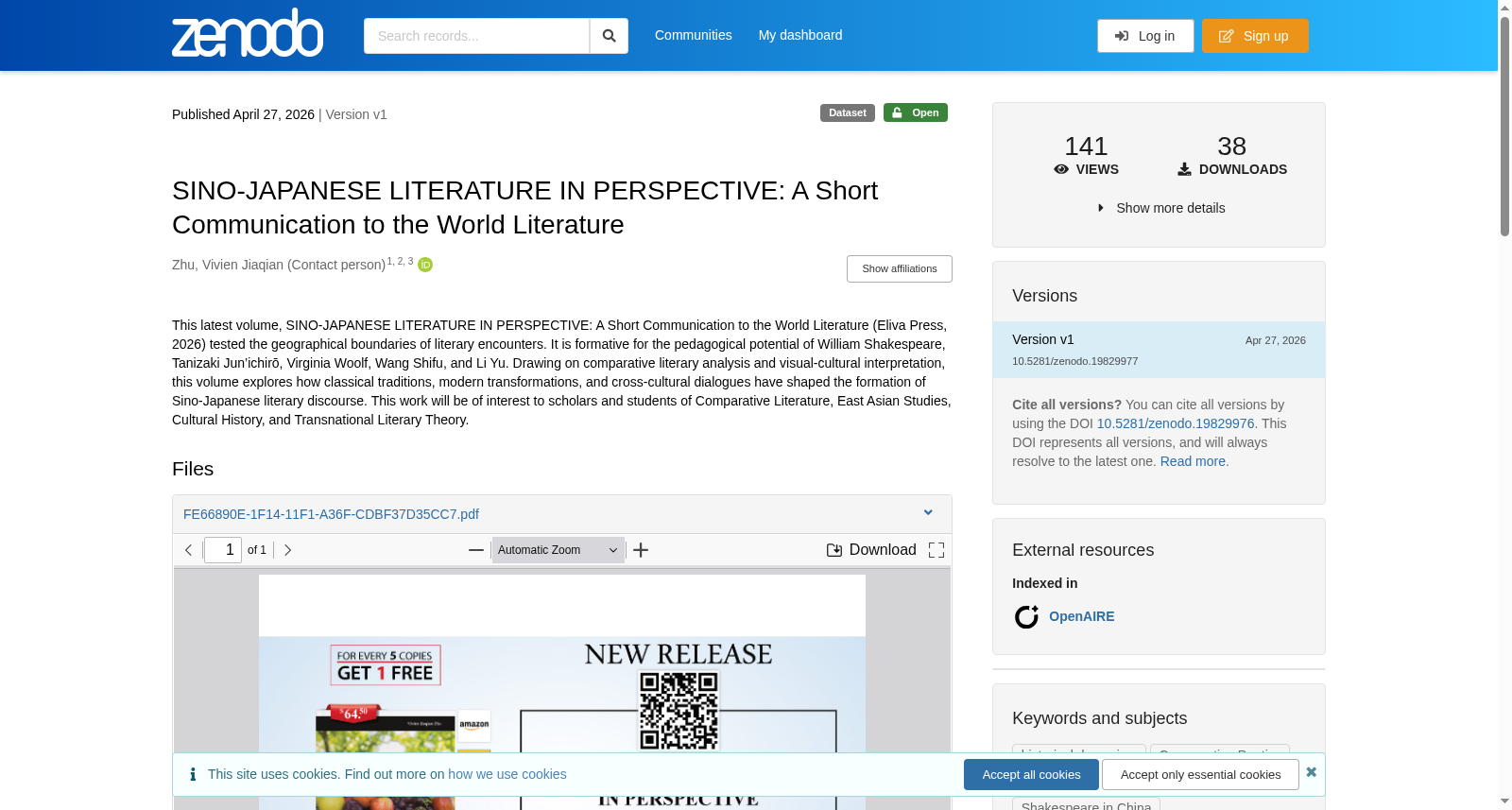Open the Communities menu item
This screenshot has height=810, width=1512.
tap(694, 35)
